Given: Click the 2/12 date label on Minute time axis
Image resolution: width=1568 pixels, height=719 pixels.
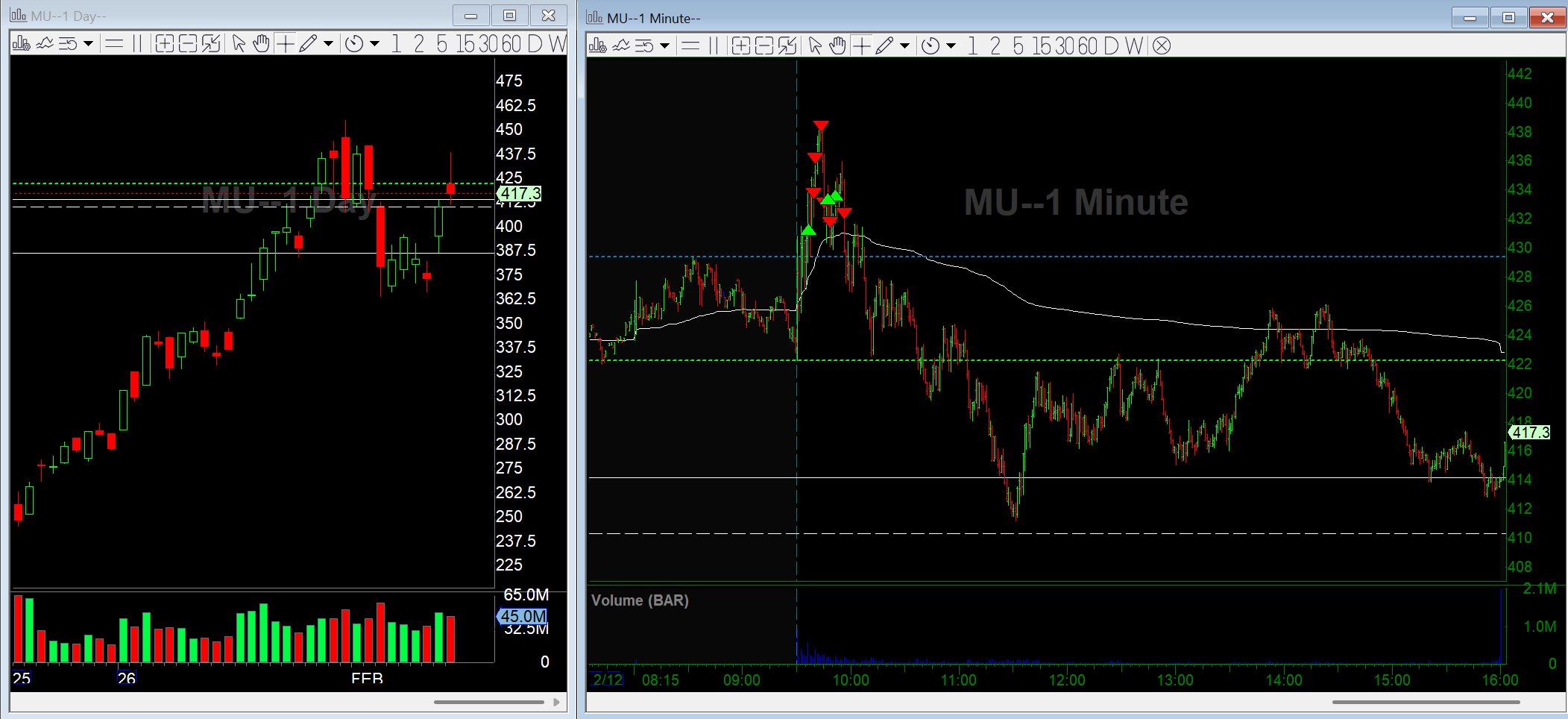Looking at the screenshot, I should 607,679.
